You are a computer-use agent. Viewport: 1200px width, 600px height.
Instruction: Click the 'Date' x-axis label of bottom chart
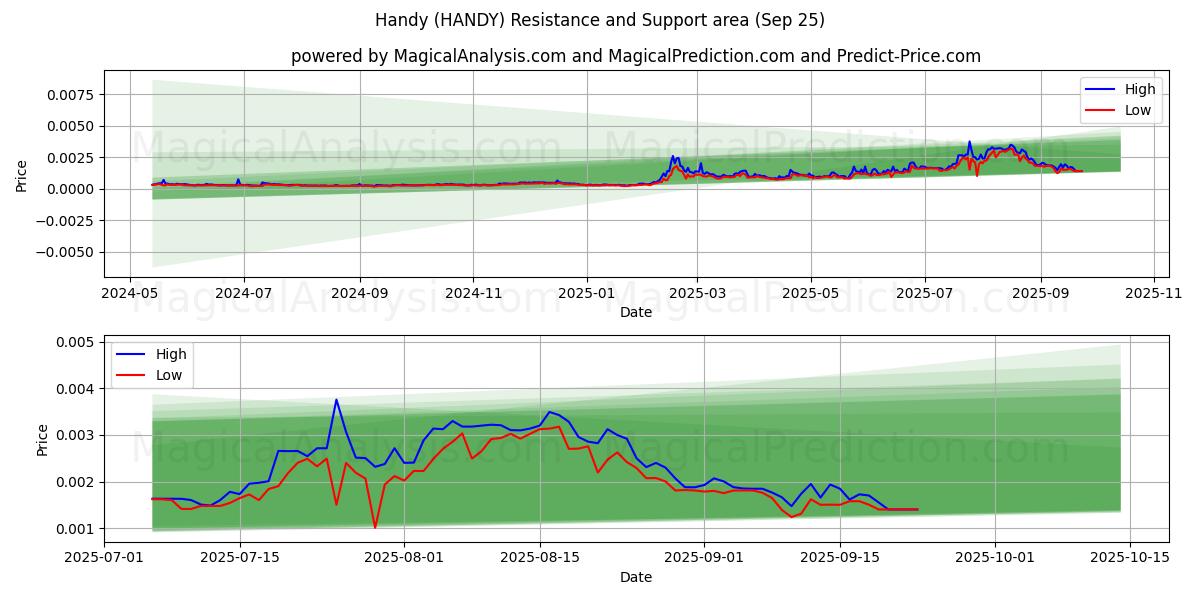coord(636,577)
